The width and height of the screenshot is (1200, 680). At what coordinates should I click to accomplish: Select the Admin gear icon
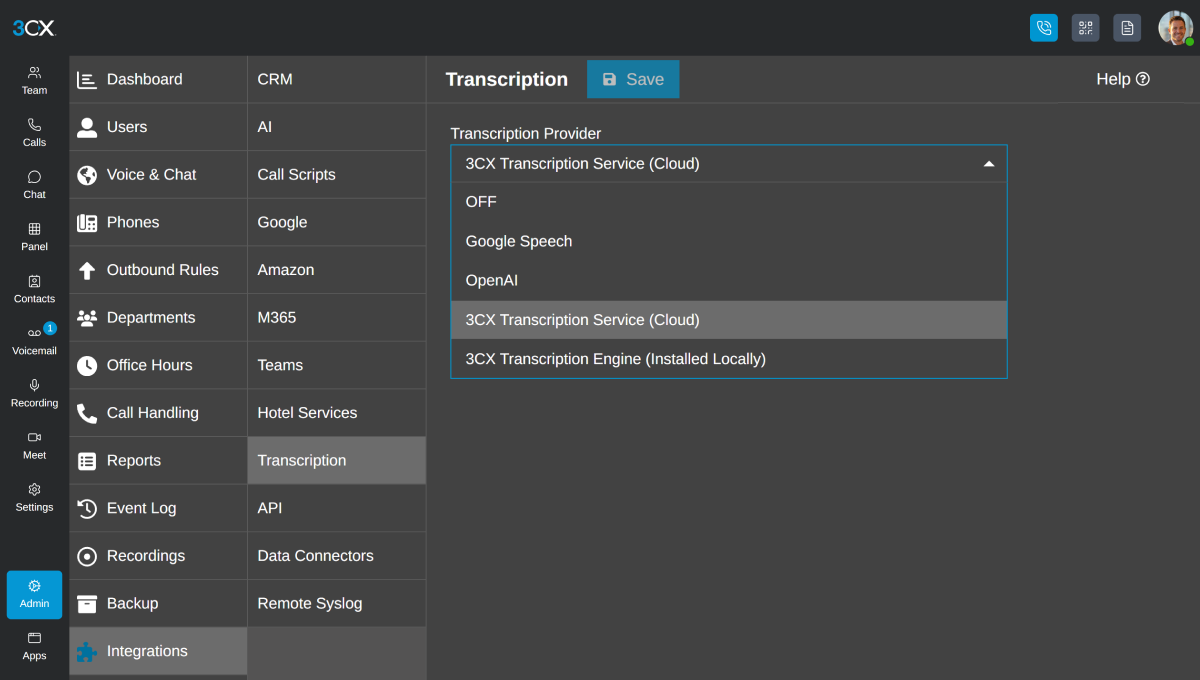[x=34, y=586]
